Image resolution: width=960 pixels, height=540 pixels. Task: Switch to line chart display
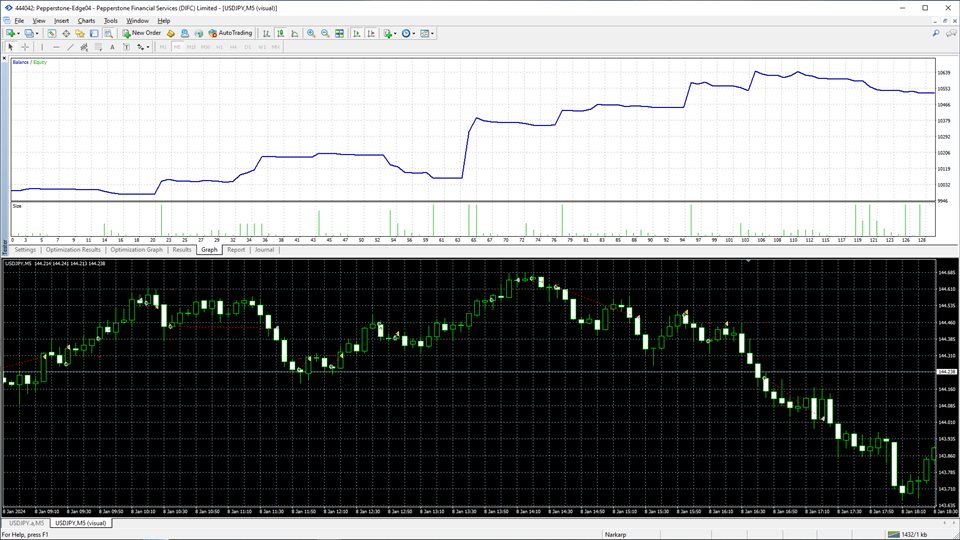click(x=294, y=33)
